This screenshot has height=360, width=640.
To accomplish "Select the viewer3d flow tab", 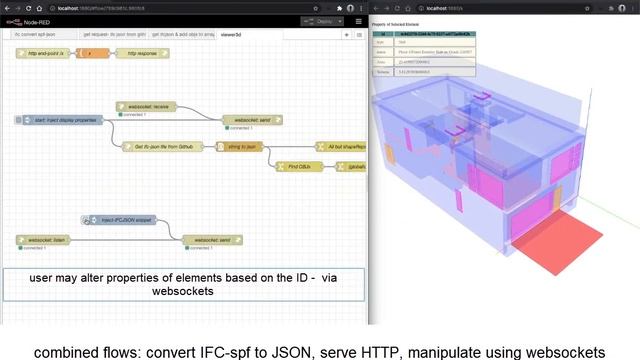I will [249, 35].
